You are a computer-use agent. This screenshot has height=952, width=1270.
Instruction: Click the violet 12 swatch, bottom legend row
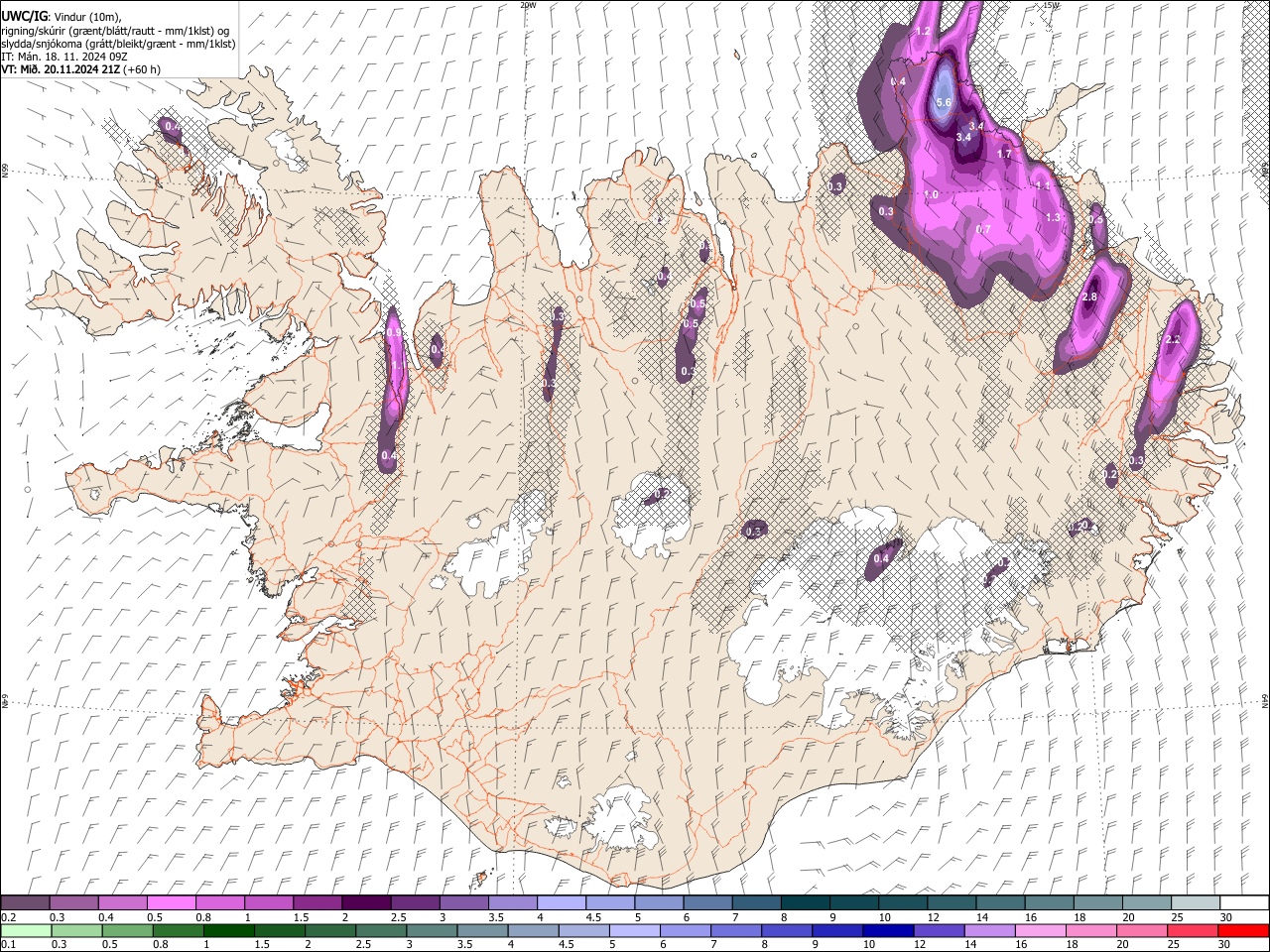pyautogui.click(x=940, y=930)
